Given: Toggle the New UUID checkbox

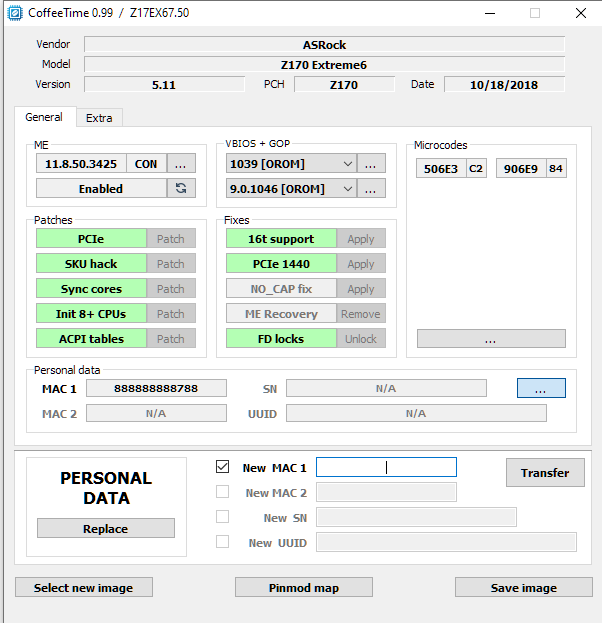Looking at the screenshot, I should coord(223,542).
